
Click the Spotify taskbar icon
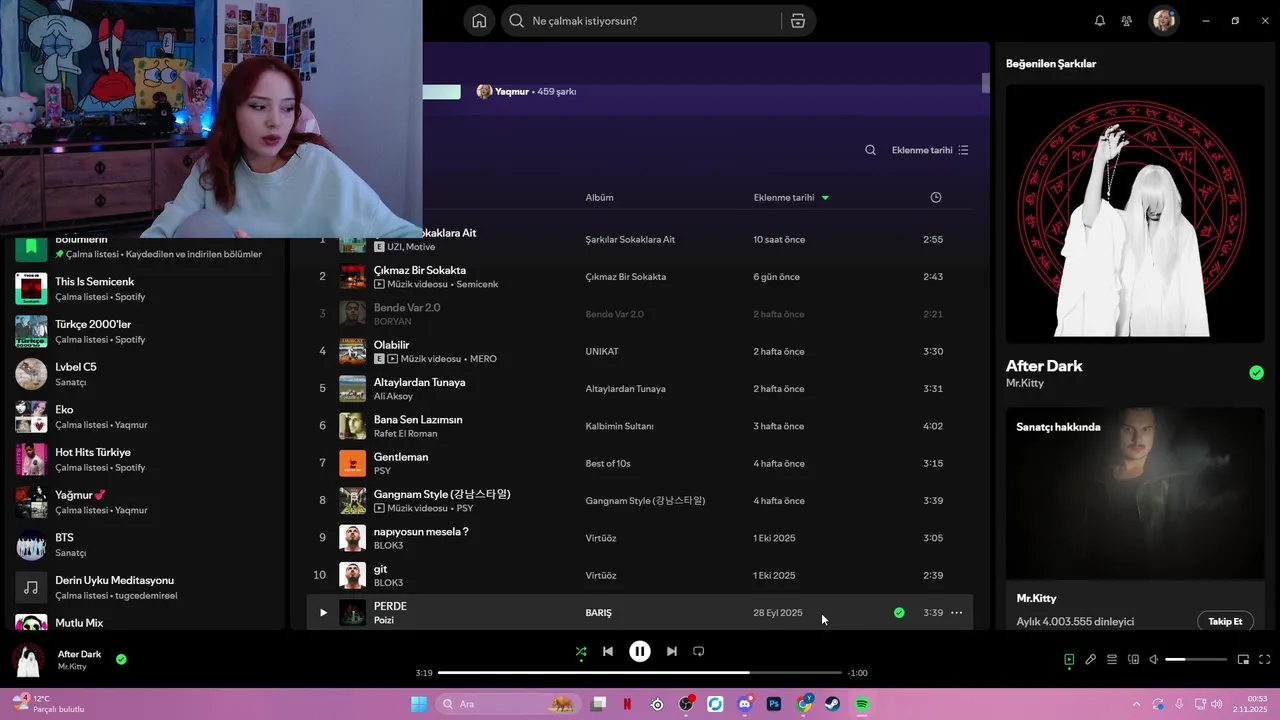pos(862,704)
